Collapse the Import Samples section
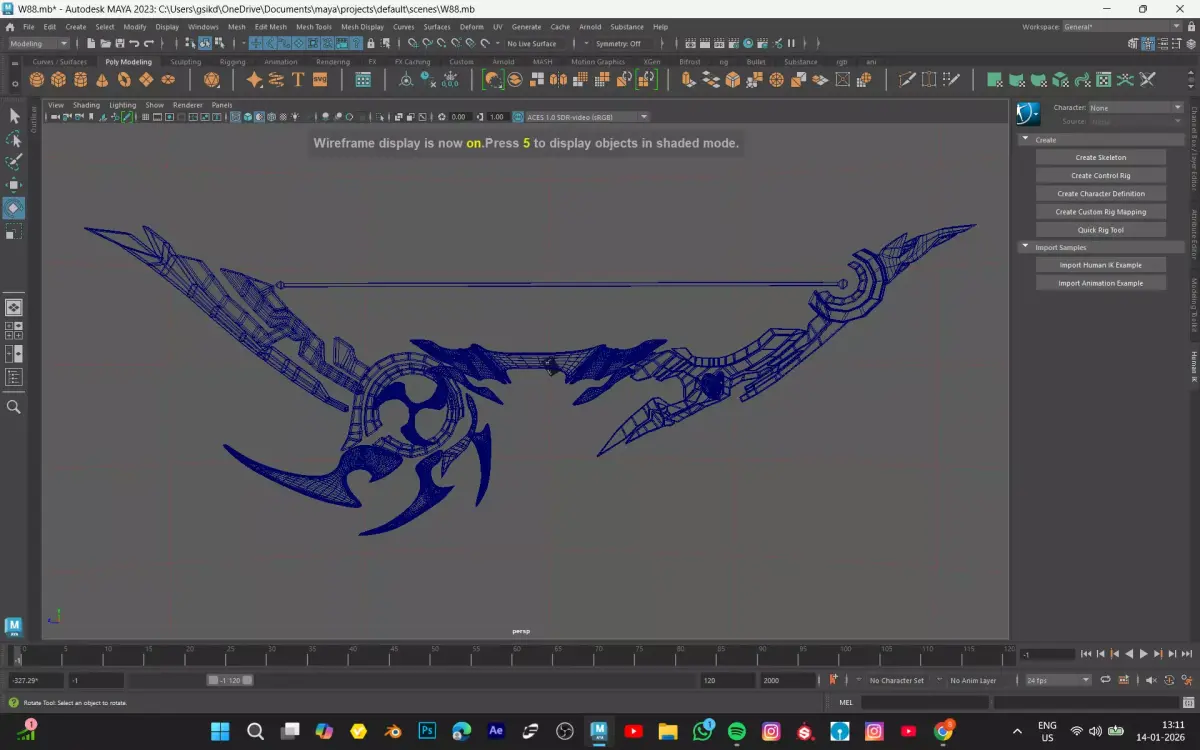Viewport: 1200px width, 750px height. [x=1025, y=247]
